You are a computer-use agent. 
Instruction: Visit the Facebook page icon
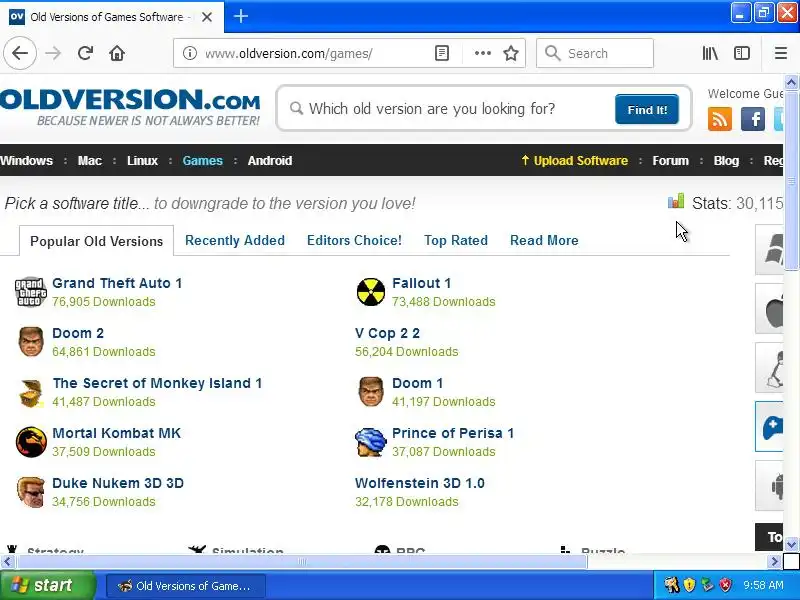tap(753, 119)
